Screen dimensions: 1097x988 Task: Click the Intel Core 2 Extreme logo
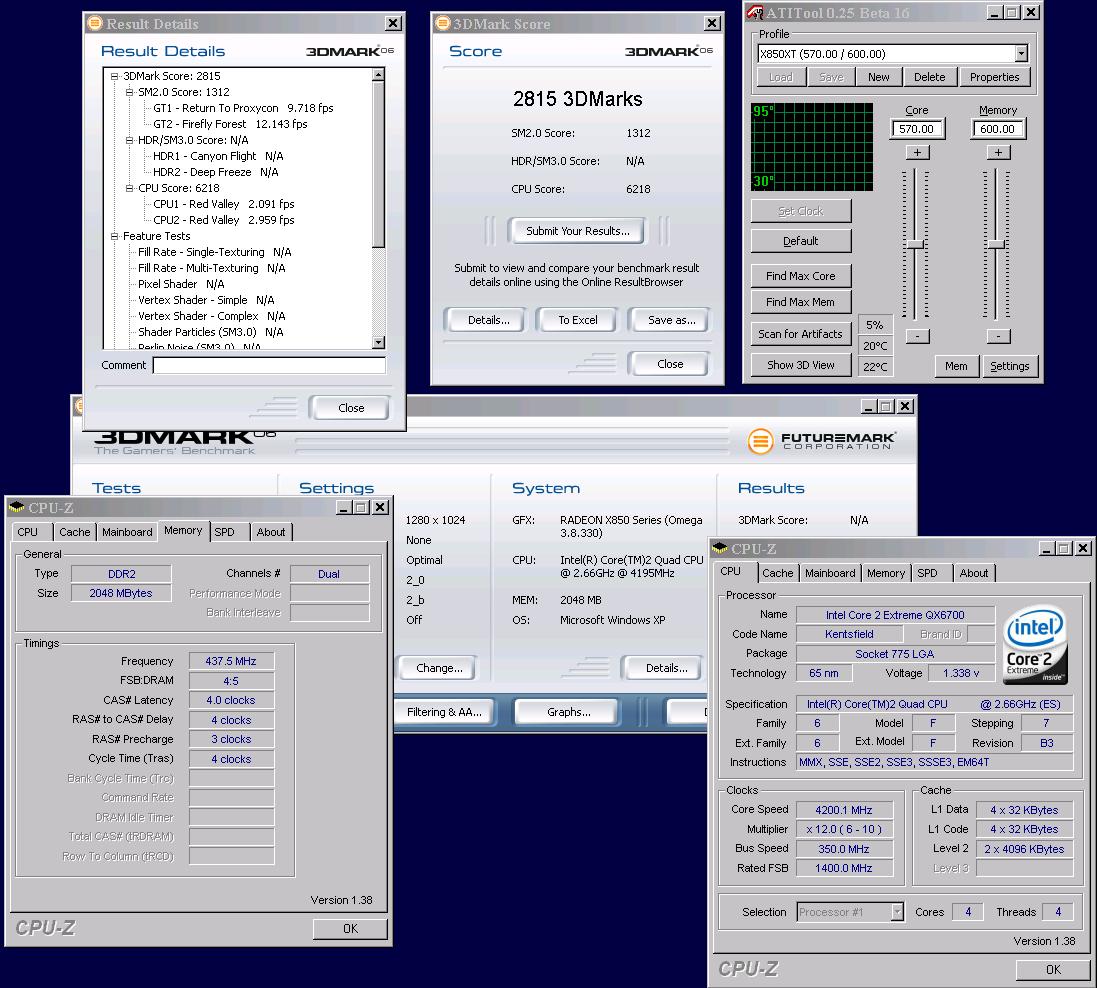(x=1035, y=644)
